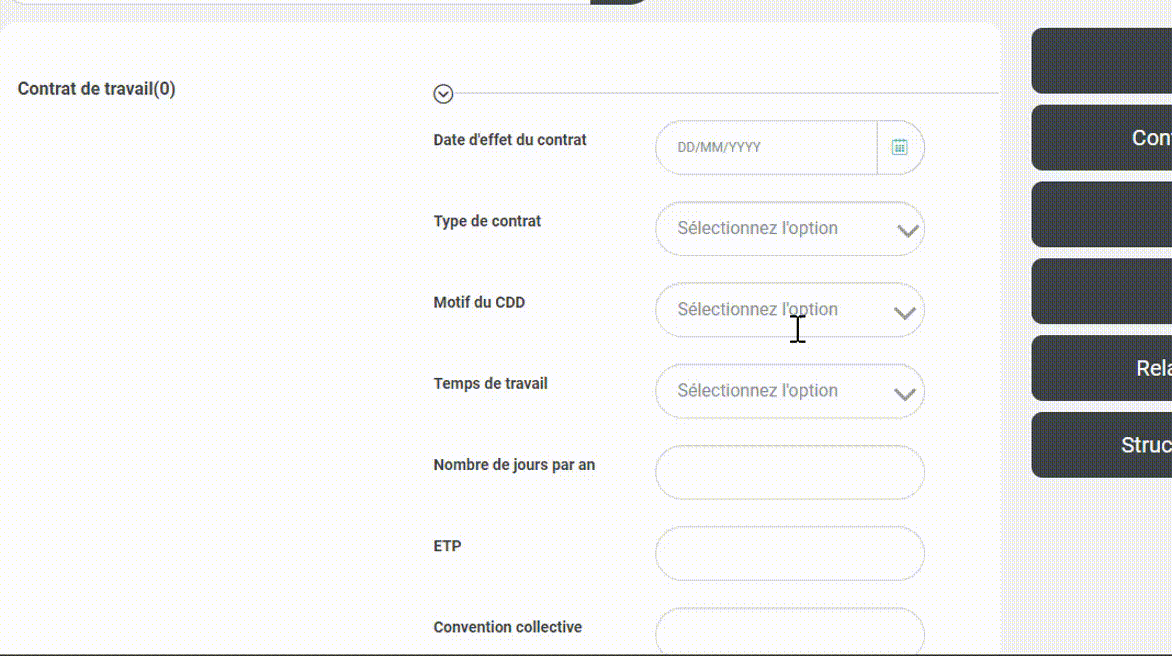The width and height of the screenshot is (1172, 656).
Task: Click the blank dark button just above "Rela"
Action: pos(1102,291)
